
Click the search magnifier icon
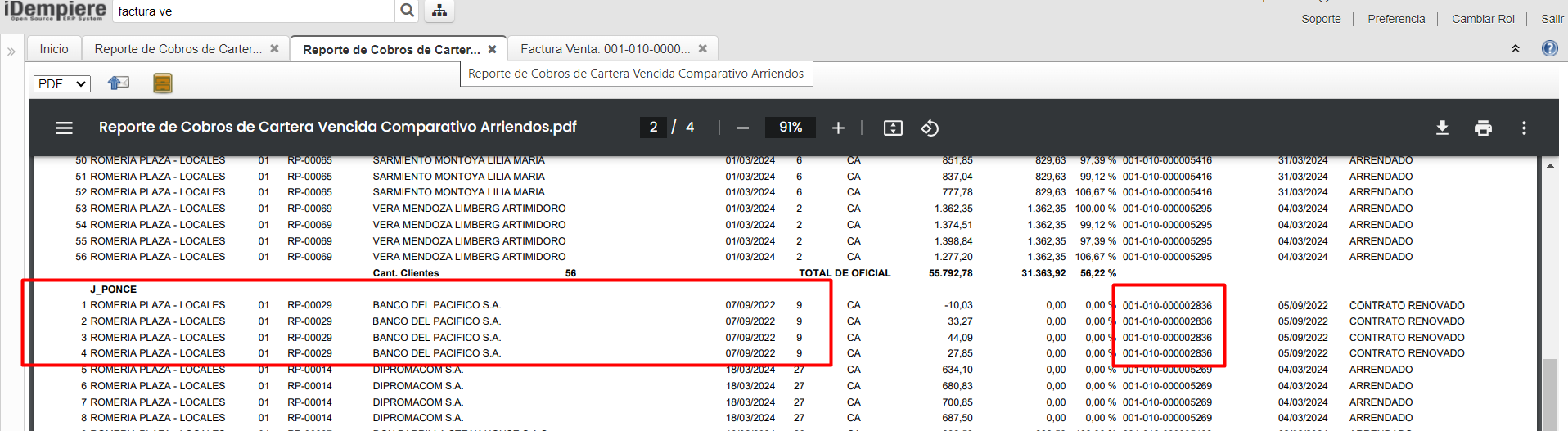[407, 11]
